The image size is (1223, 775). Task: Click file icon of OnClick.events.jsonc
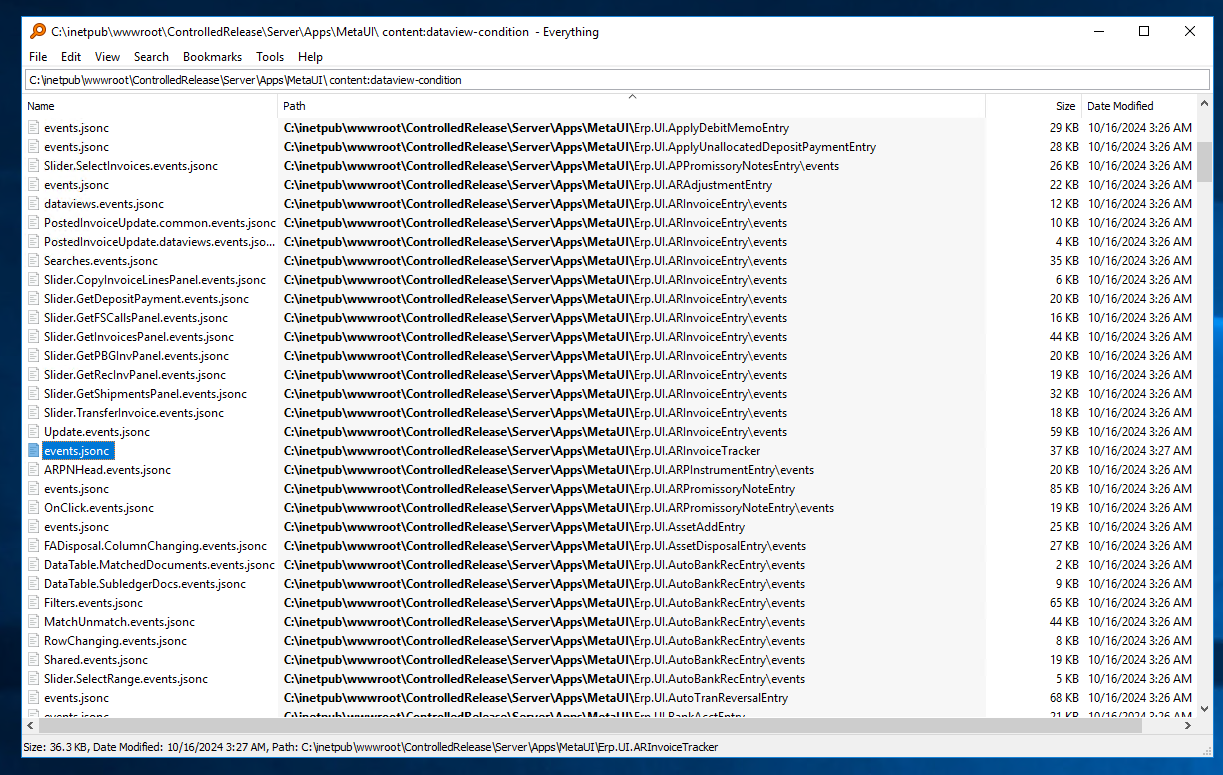(33, 508)
